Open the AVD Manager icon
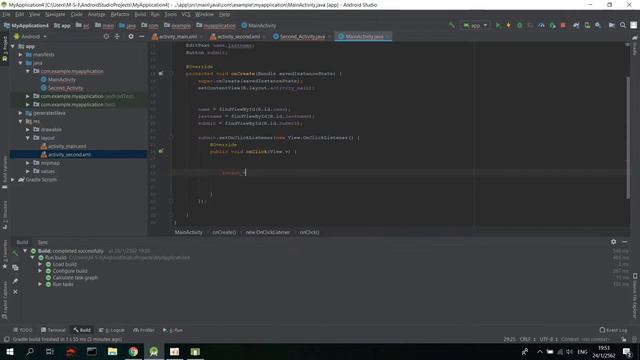 coord(587,25)
